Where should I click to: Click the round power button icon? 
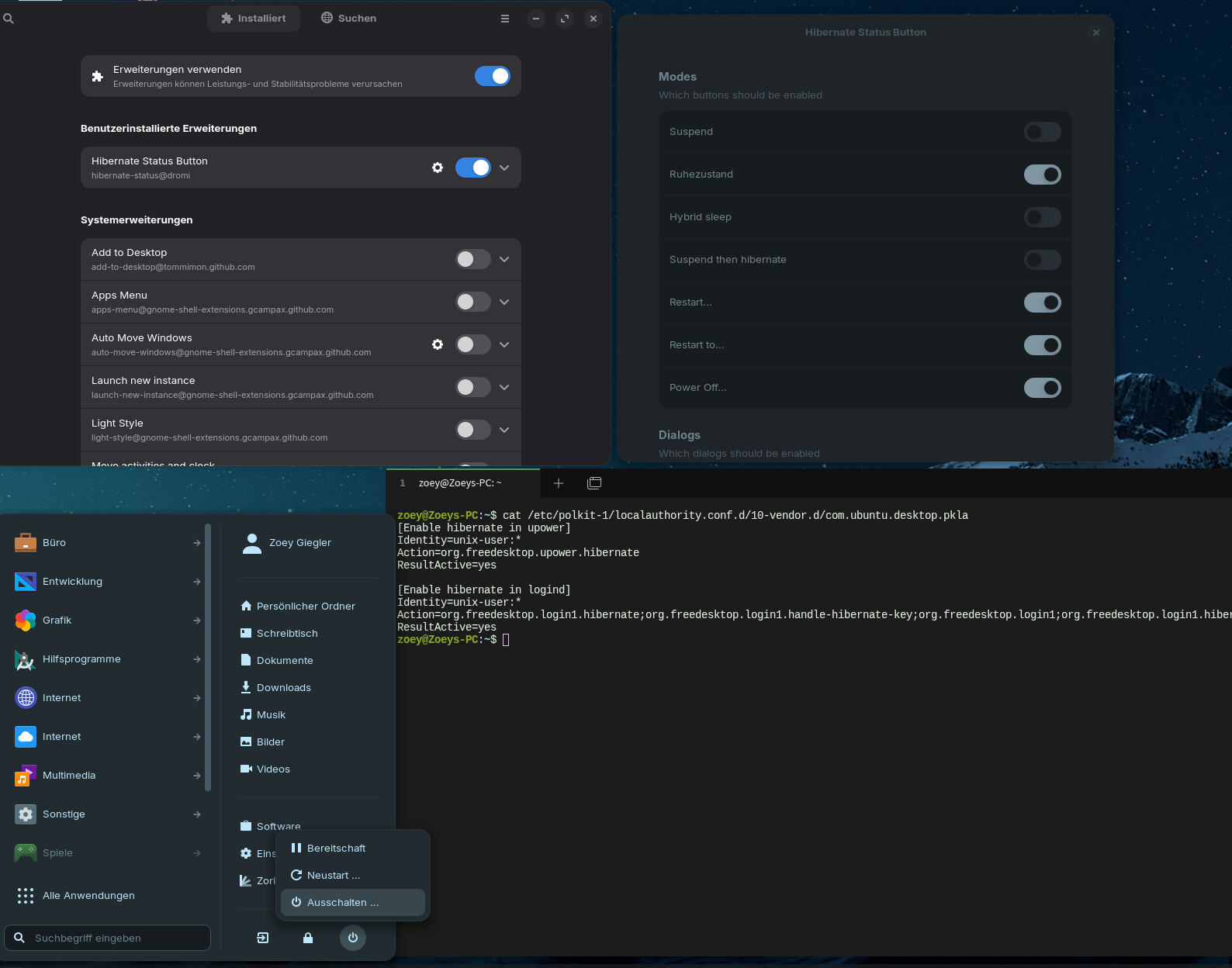click(352, 938)
